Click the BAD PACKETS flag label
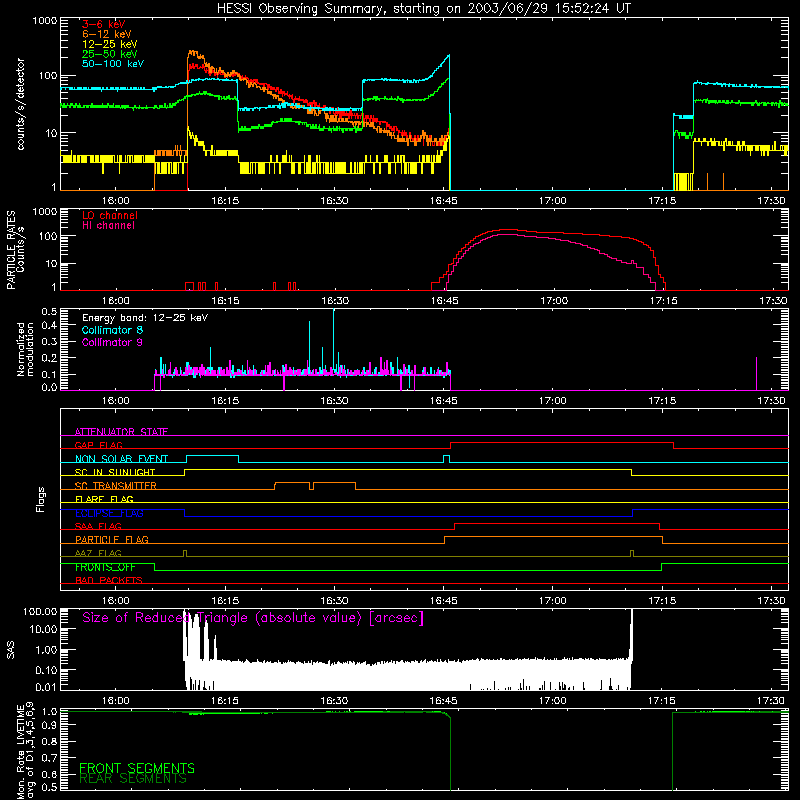Screen dimensions: 800x800 pyautogui.click(x=109, y=580)
